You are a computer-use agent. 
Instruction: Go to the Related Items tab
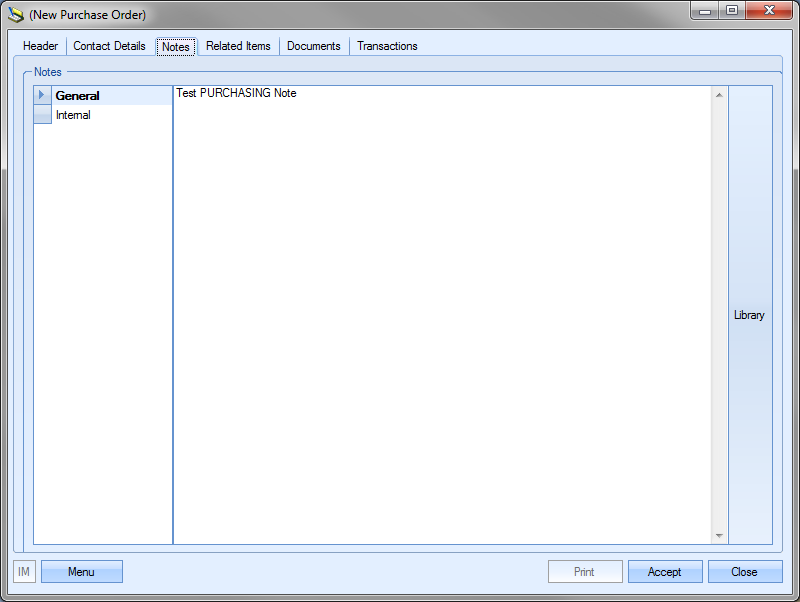tap(238, 46)
